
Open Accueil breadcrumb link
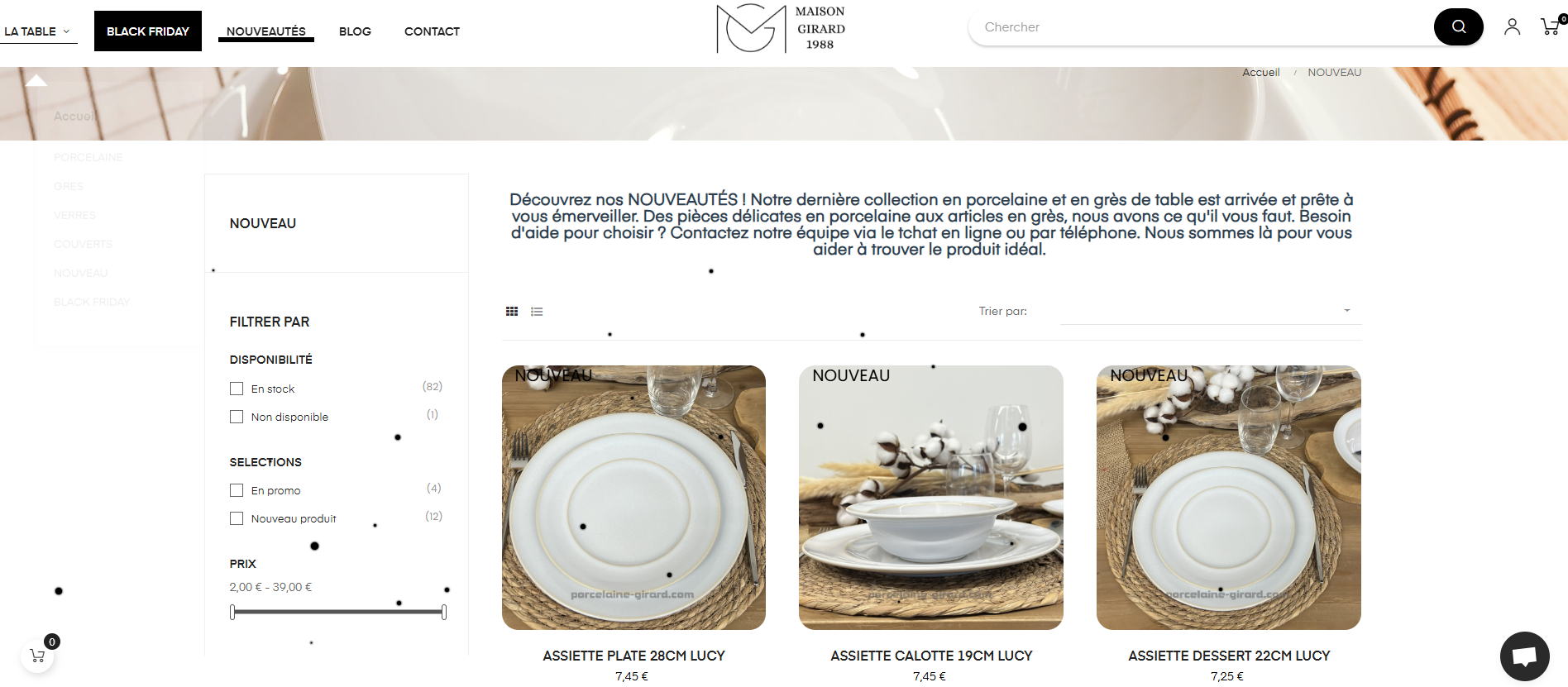tap(1260, 73)
